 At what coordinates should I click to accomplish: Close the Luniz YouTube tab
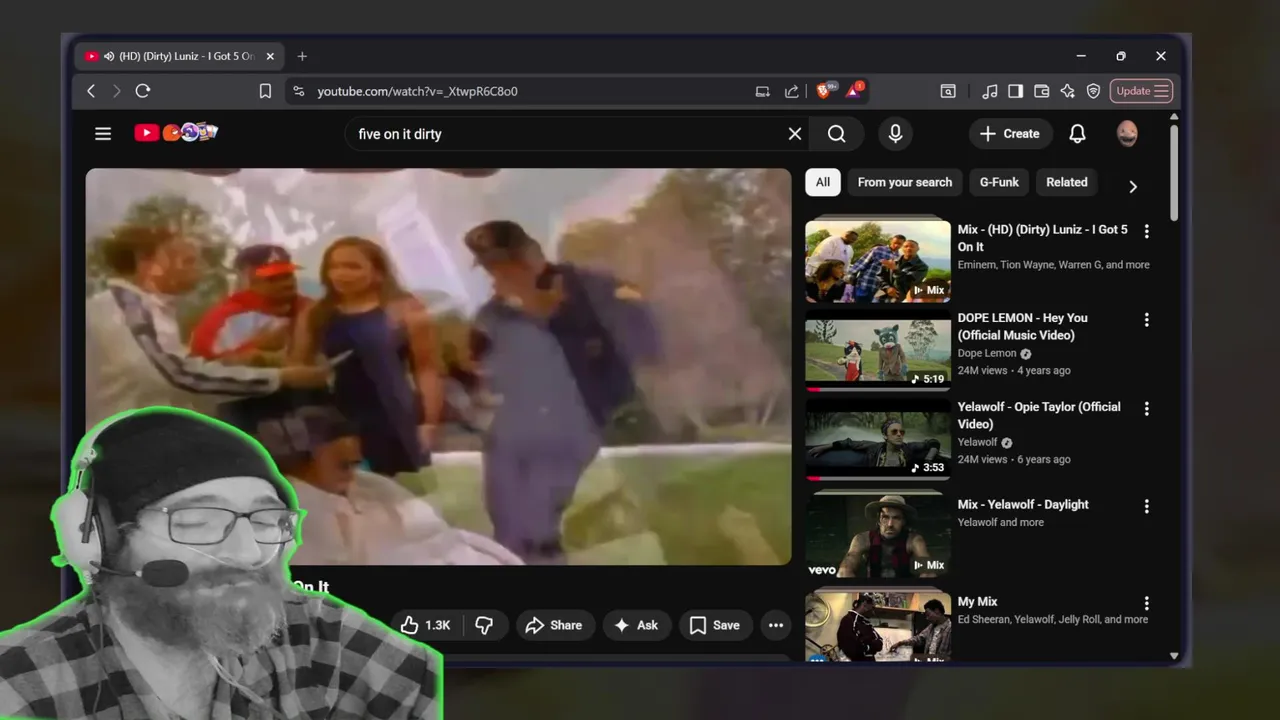click(x=270, y=57)
